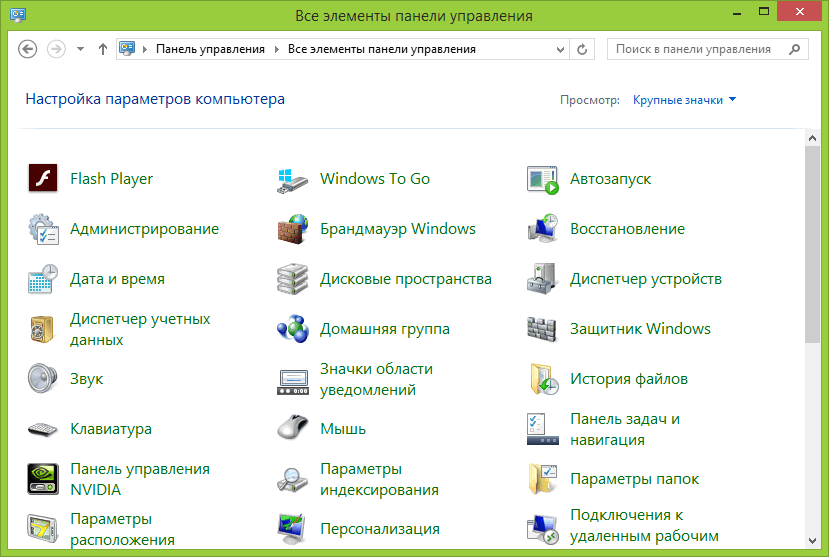Expand the Крупные значки view dropdown
Image resolution: width=829 pixels, height=557 pixels.
[684, 100]
